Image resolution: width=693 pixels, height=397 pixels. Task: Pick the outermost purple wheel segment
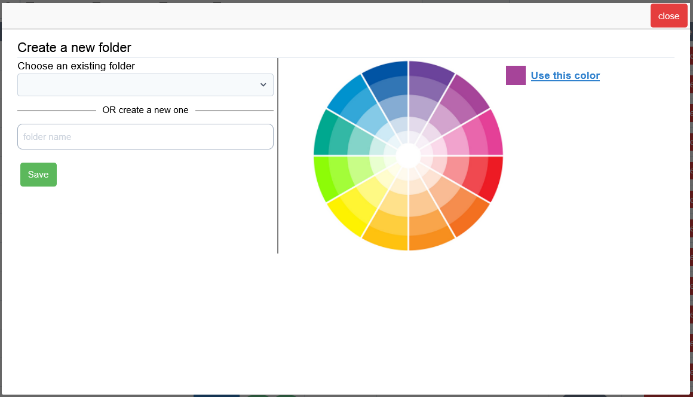point(430,70)
